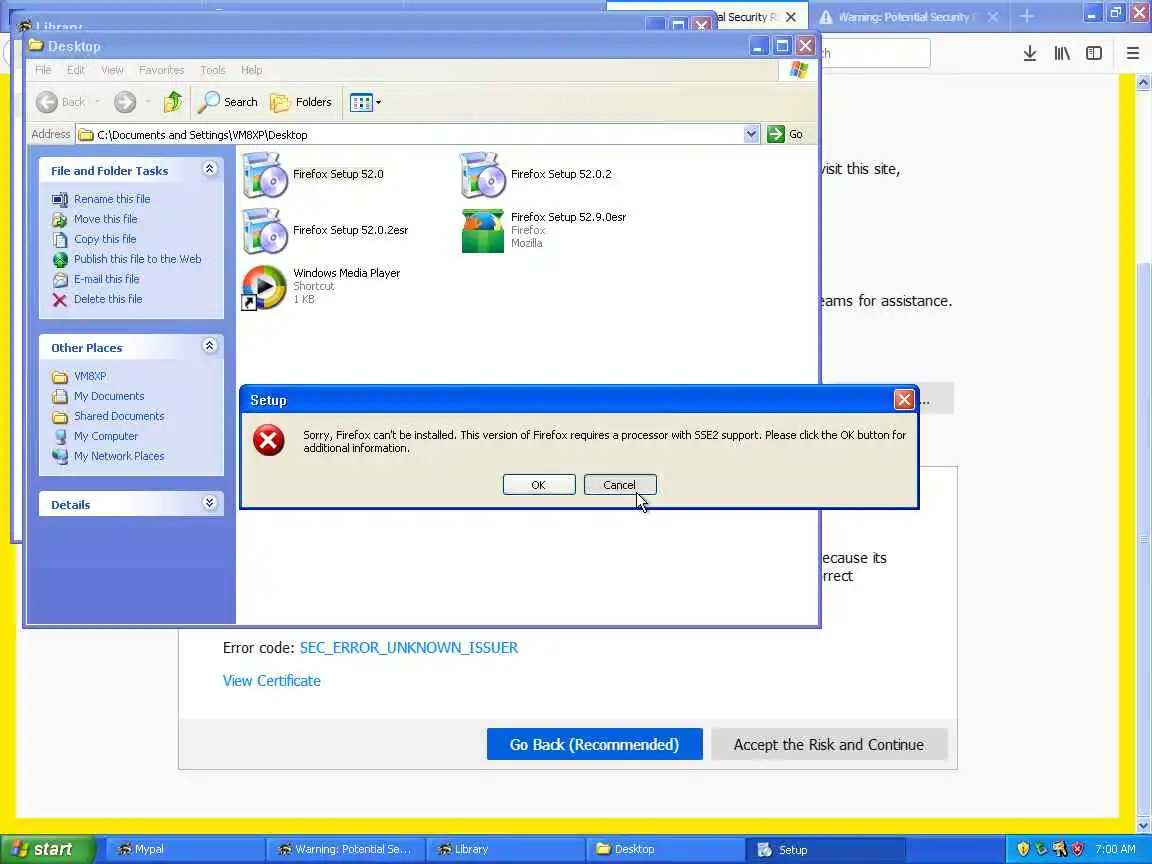The image size is (1152, 864).
Task: Open the Favorites menu
Action: [x=162, y=70]
